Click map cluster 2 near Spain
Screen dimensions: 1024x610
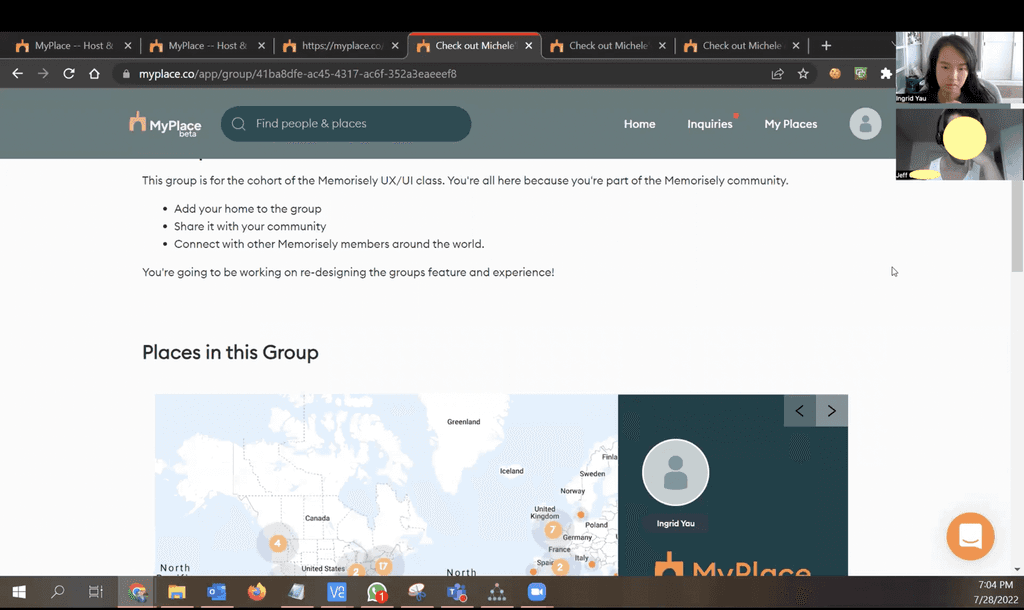tap(560, 567)
